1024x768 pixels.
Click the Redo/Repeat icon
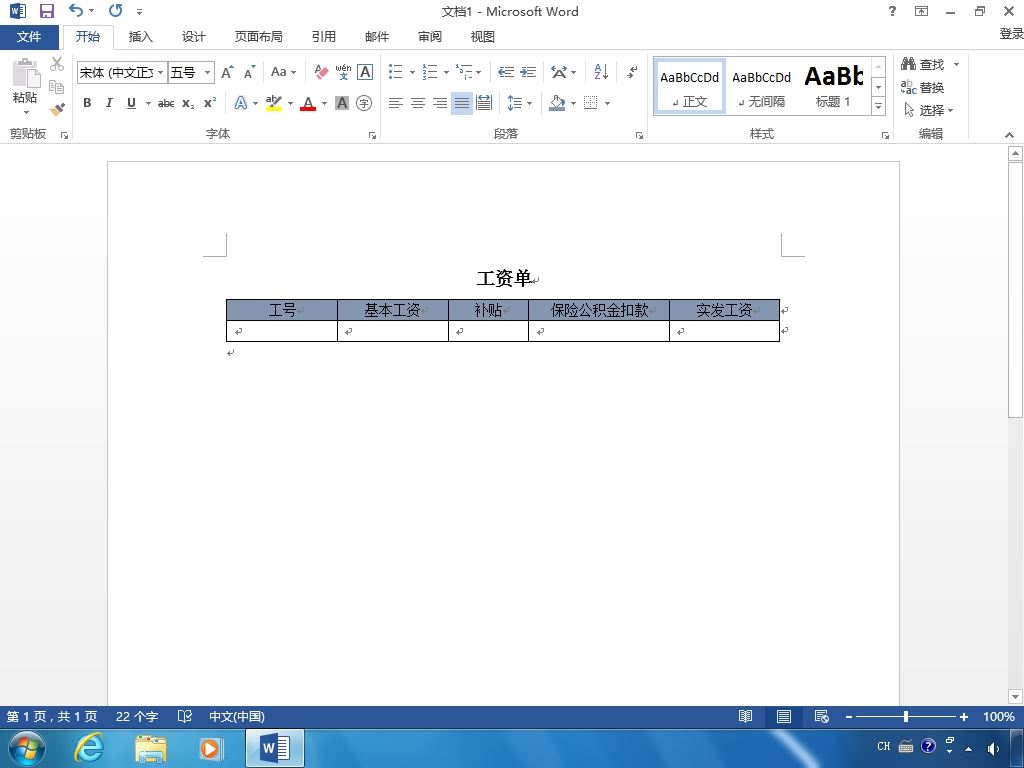(116, 11)
